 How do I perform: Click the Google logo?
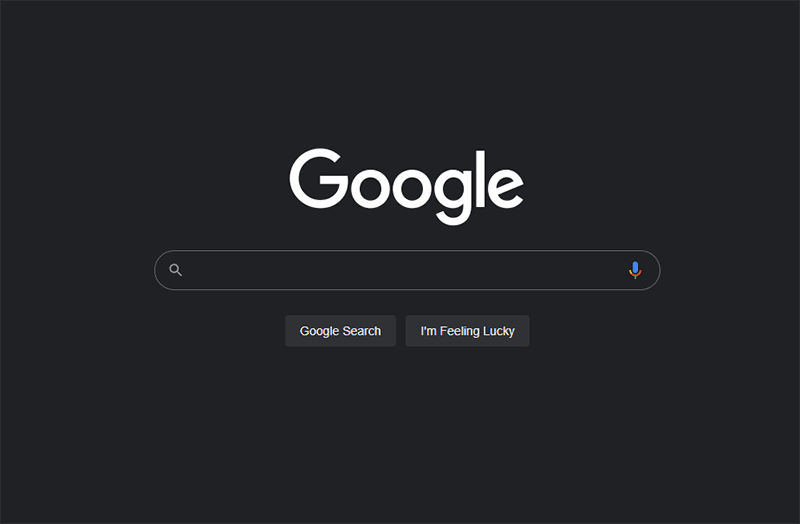pos(407,187)
